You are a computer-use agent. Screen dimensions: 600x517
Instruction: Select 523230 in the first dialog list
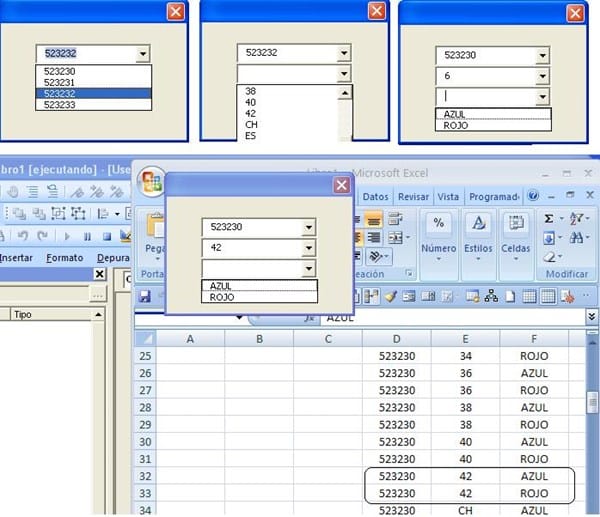pyautogui.click(x=93, y=71)
